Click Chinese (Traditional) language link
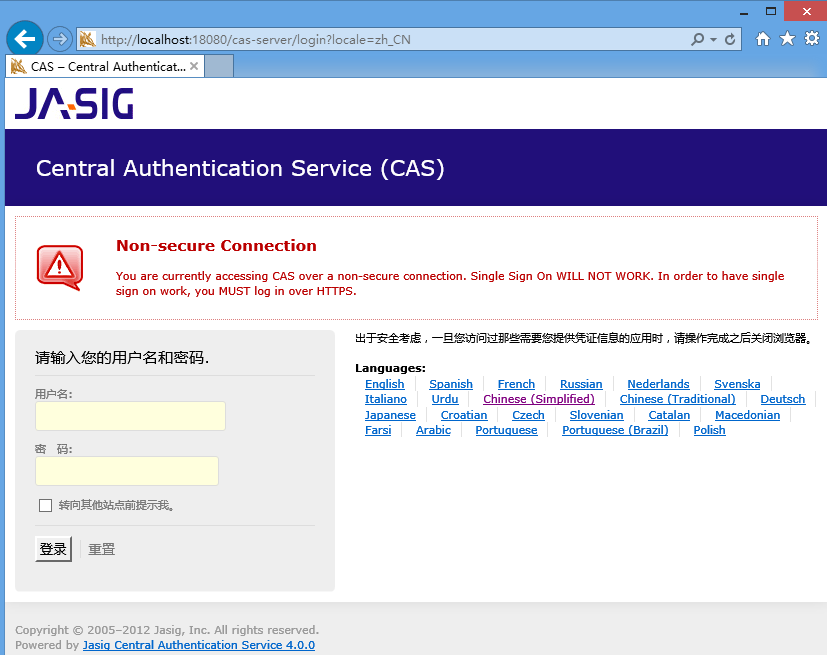This screenshot has width=827, height=655. [678, 399]
